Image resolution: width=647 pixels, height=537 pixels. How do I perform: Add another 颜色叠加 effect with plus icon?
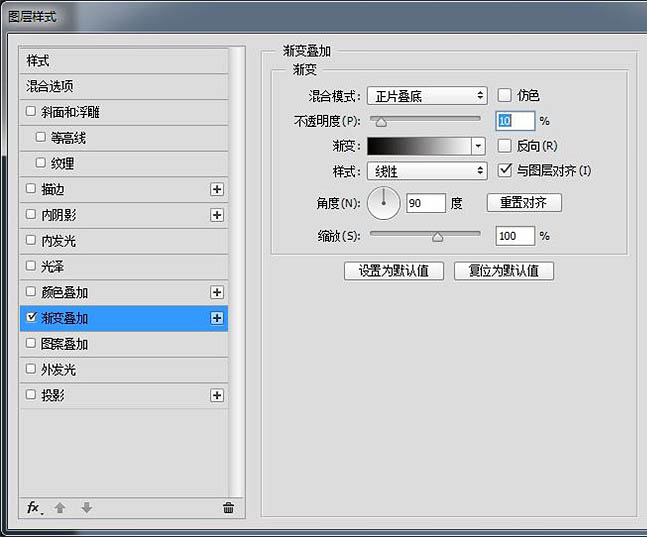[x=216, y=292]
